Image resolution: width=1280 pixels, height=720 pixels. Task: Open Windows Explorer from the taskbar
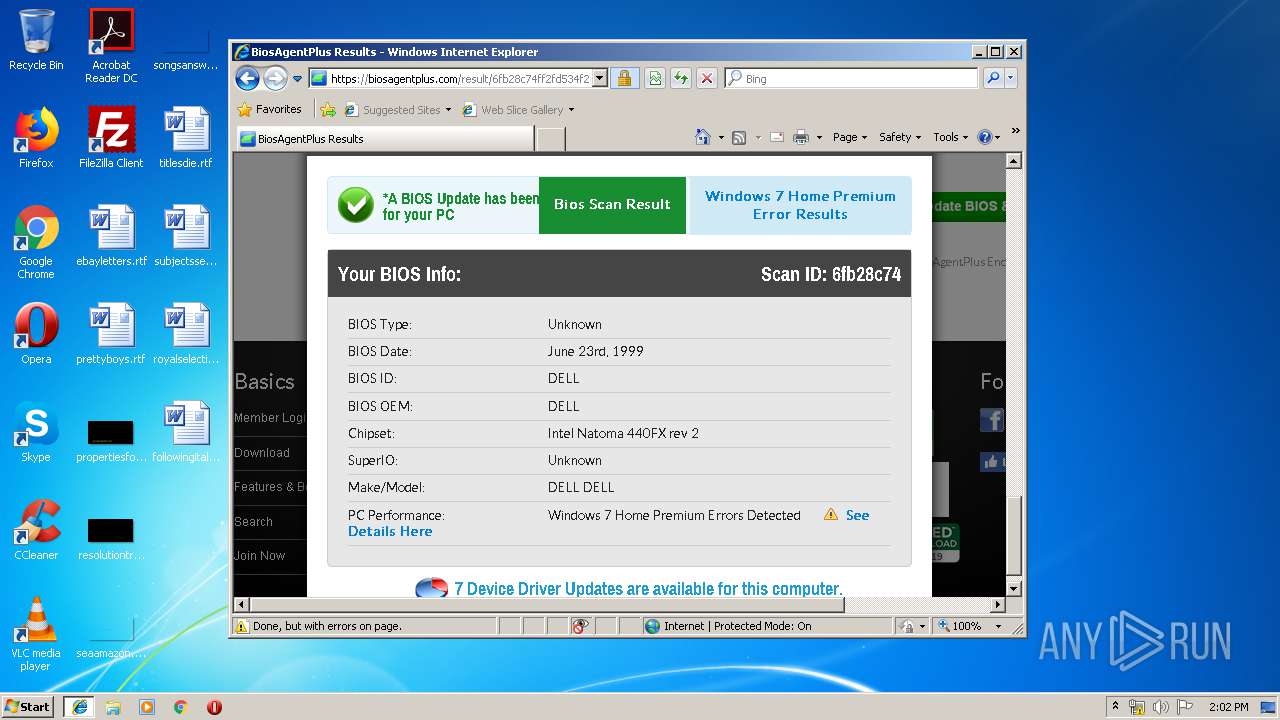click(x=113, y=707)
